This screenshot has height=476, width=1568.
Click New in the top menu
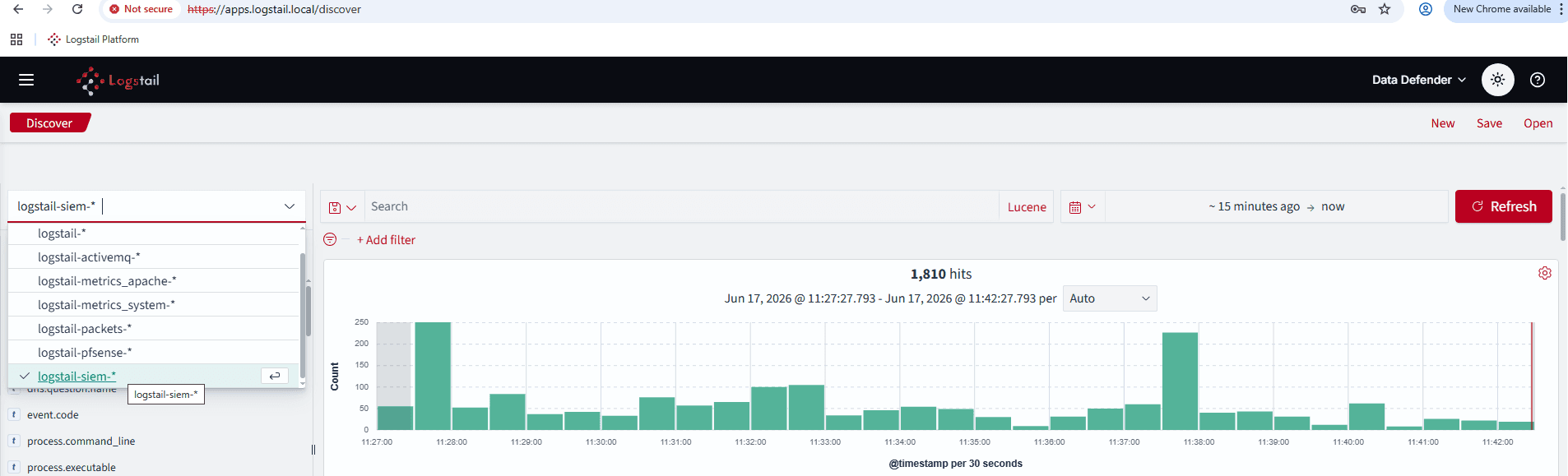coord(1442,123)
